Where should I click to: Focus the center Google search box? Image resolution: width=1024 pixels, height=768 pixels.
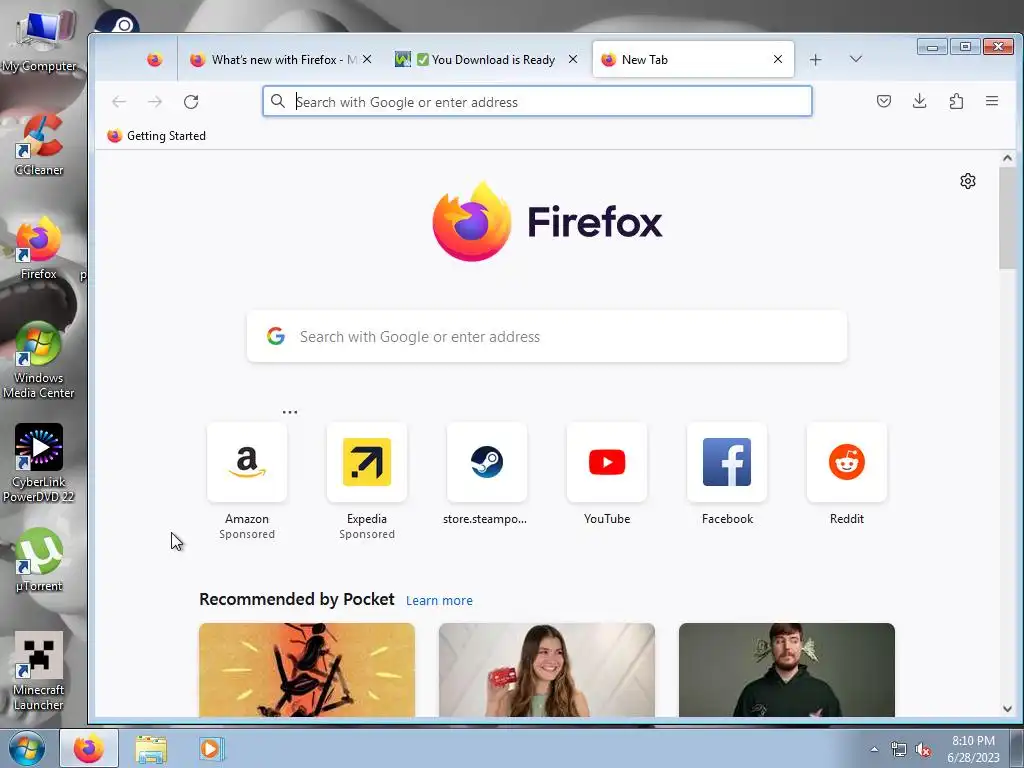[547, 336]
